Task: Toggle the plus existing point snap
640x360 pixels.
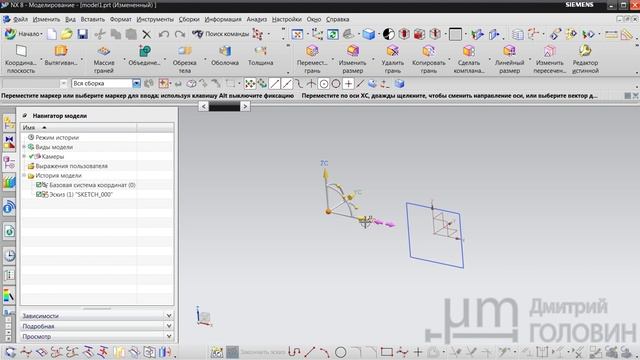Action: 348,84
